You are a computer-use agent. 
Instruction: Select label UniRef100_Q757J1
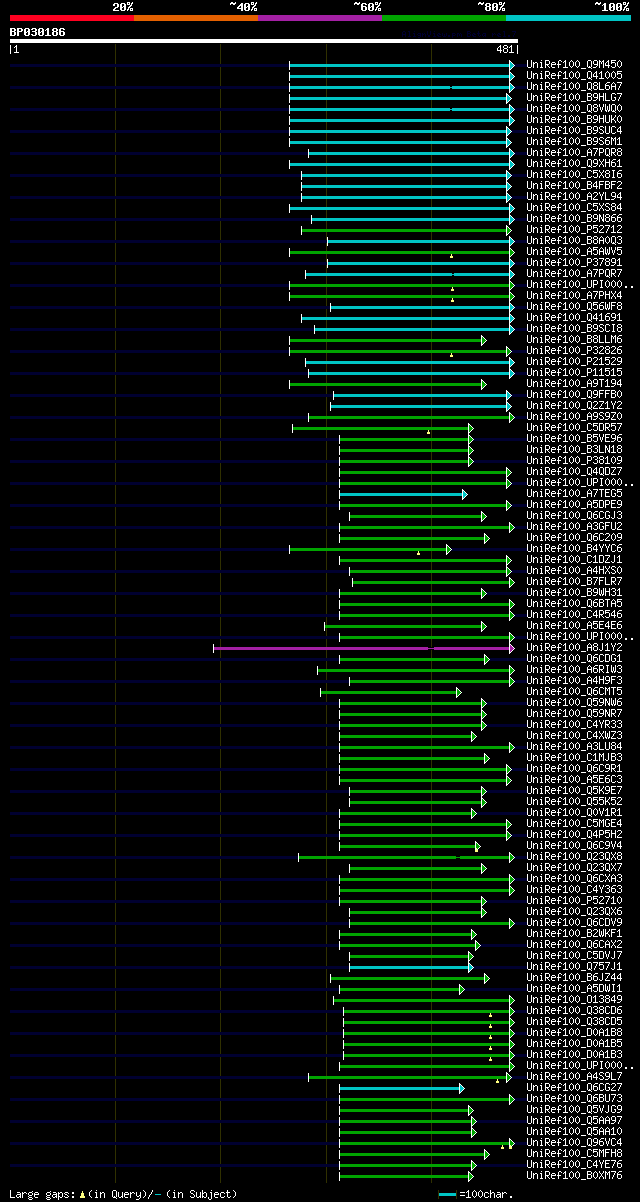[x=574, y=966]
